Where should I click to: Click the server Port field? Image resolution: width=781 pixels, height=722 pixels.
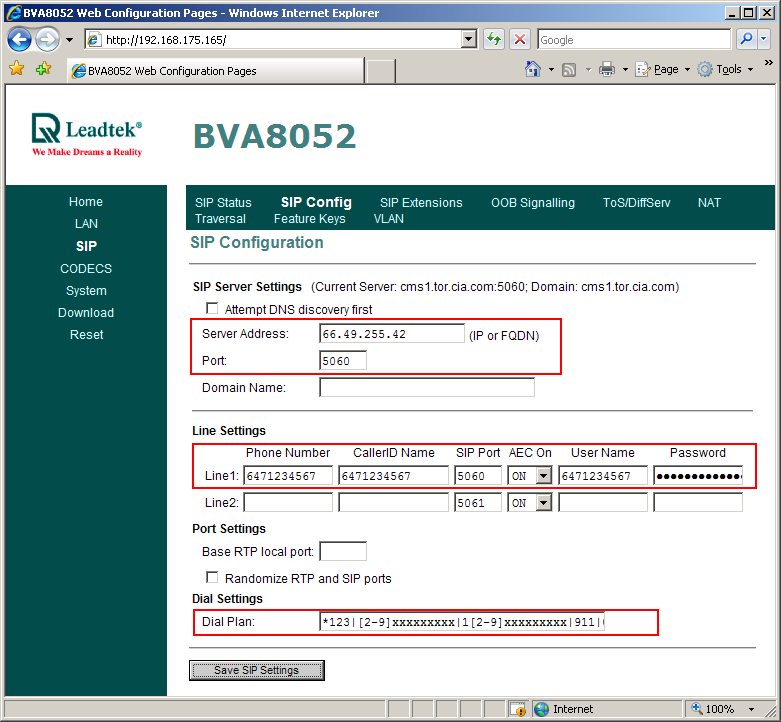click(343, 361)
